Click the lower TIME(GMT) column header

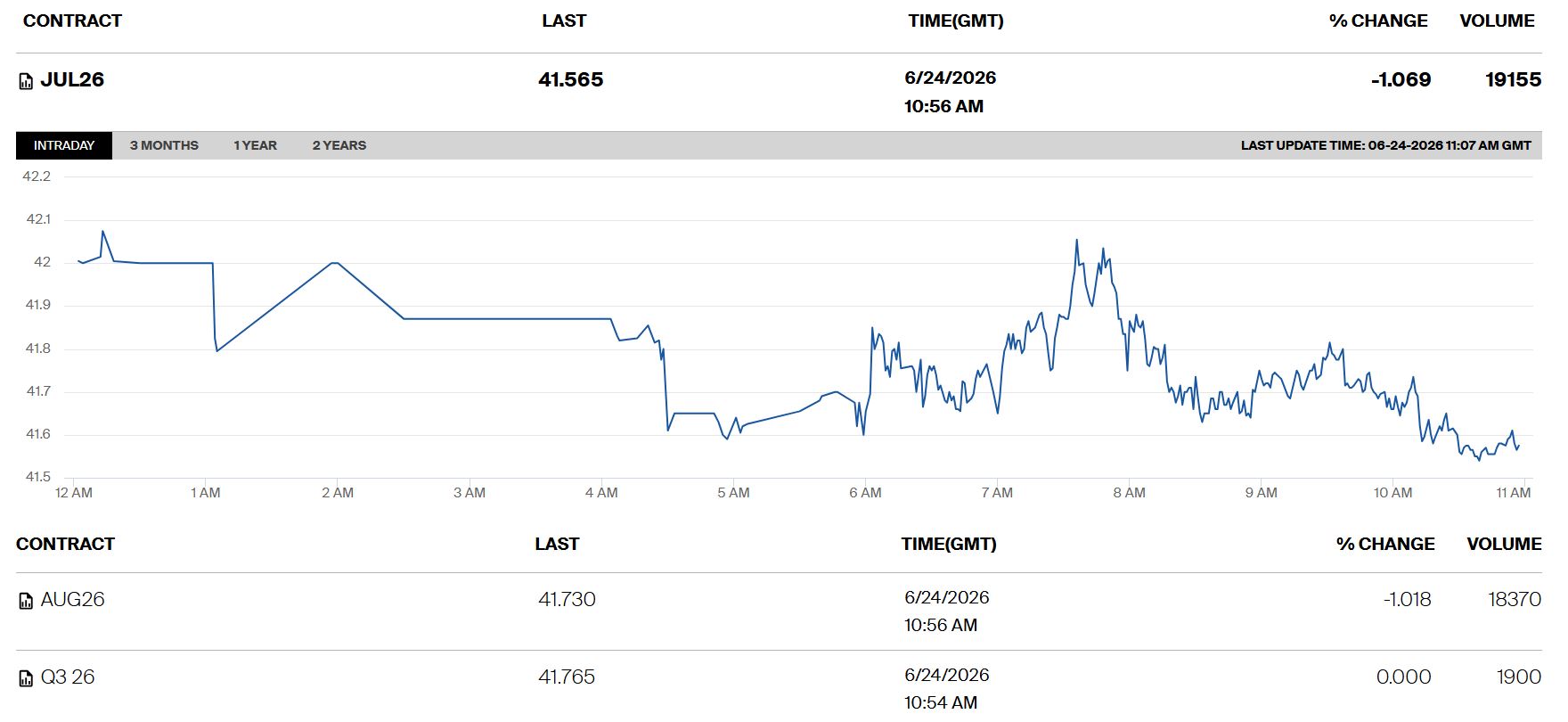click(949, 544)
